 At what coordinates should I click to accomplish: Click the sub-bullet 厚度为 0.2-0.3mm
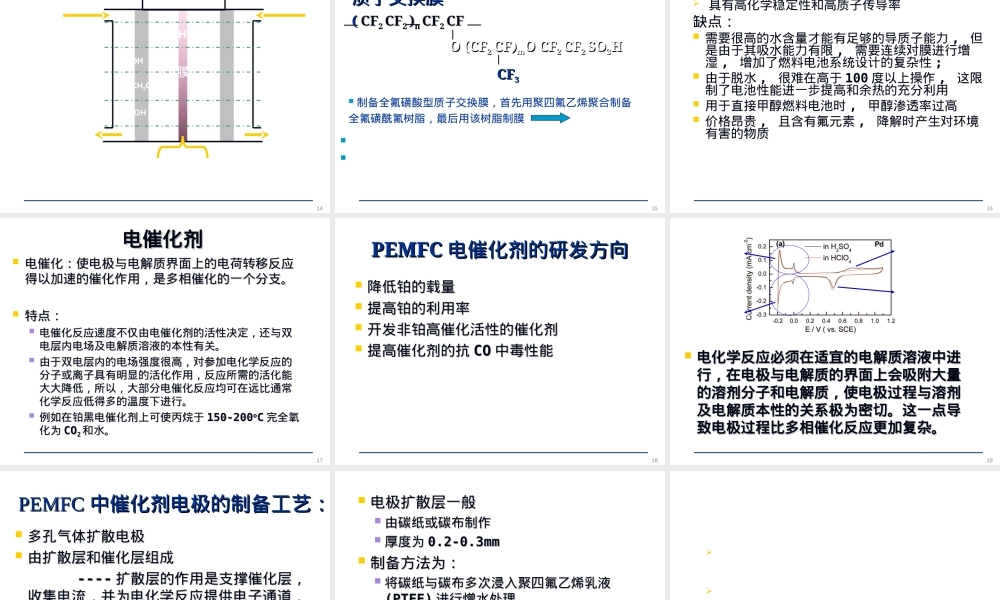pos(442,542)
